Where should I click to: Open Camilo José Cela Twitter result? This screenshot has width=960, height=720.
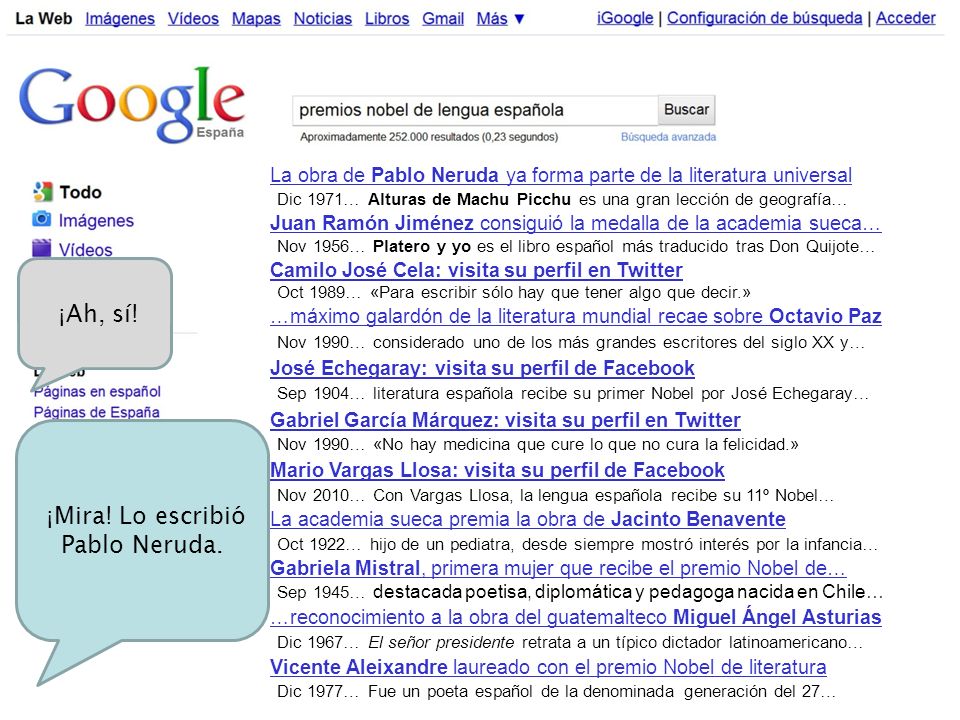coord(476,270)
